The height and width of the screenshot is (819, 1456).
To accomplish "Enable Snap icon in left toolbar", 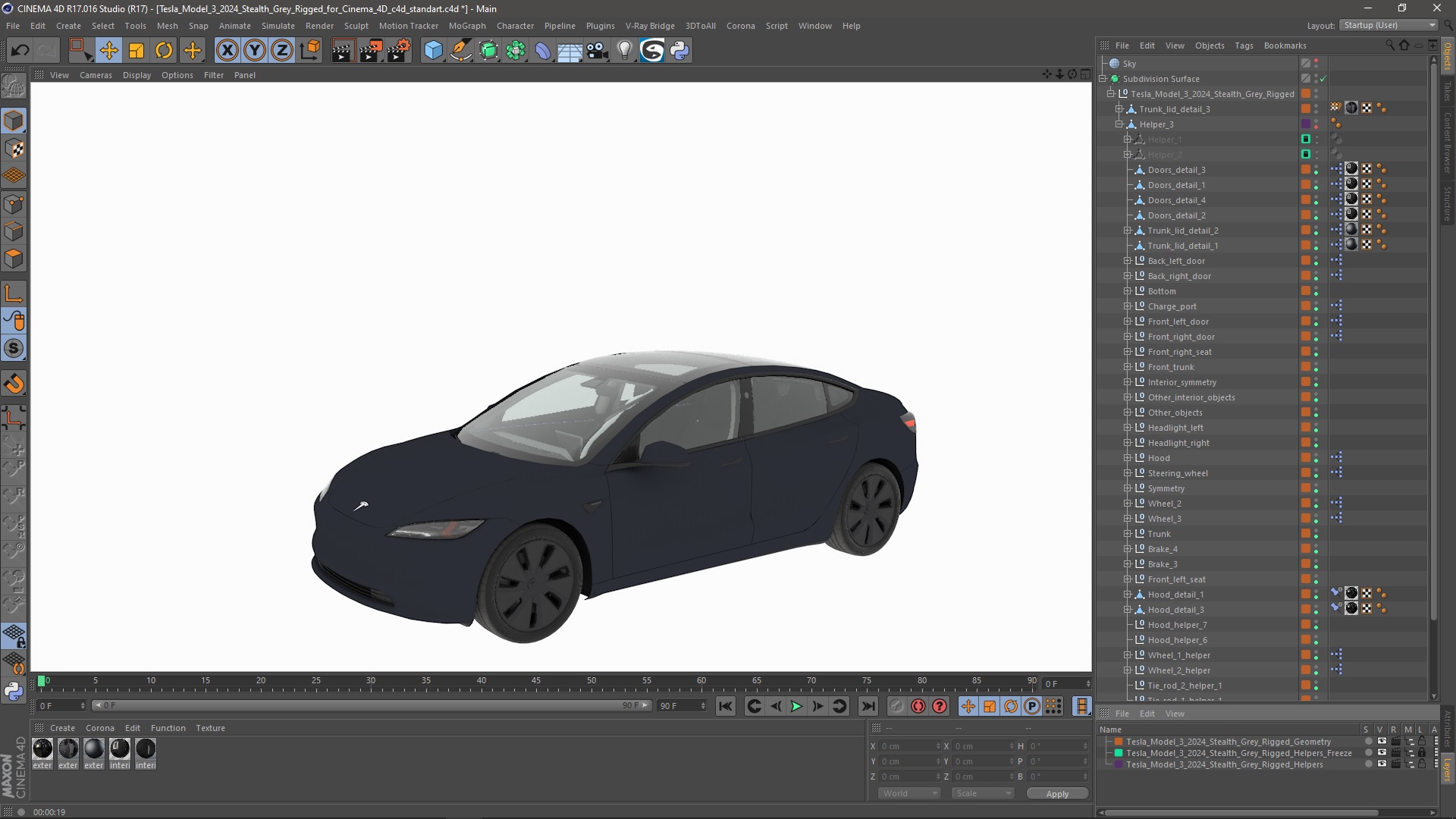I will 14,349.
